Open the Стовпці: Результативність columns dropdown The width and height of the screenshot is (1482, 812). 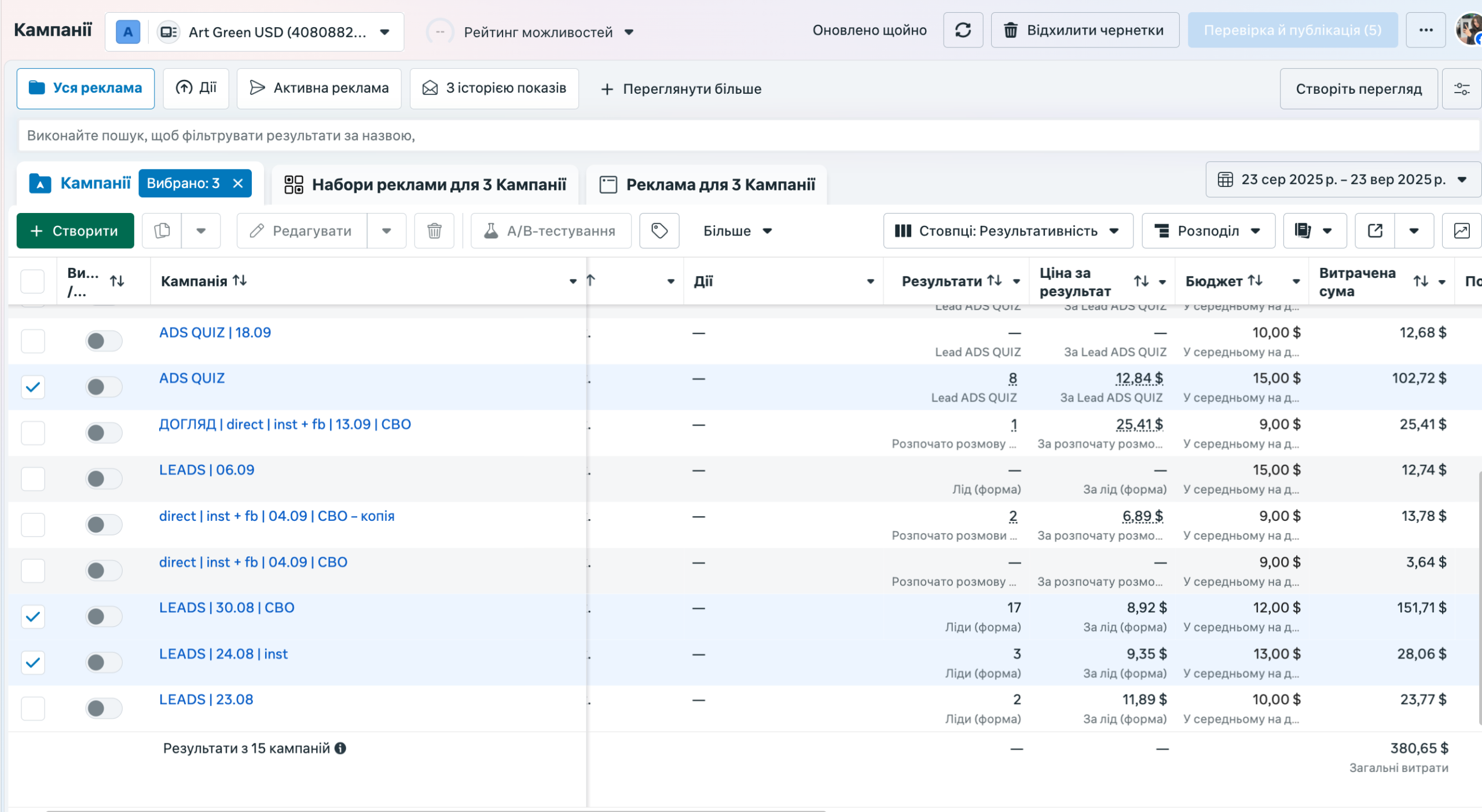click(1007, 231)
